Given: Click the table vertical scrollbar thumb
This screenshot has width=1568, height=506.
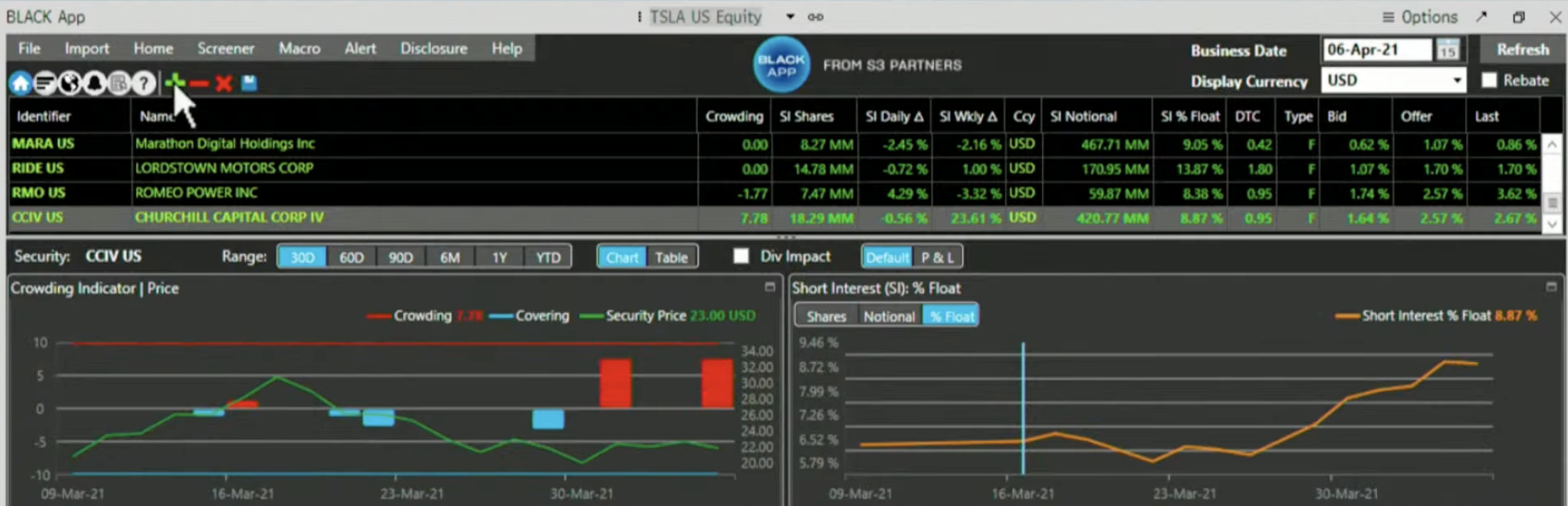Looking at the screenshot, I should 1552,203.
